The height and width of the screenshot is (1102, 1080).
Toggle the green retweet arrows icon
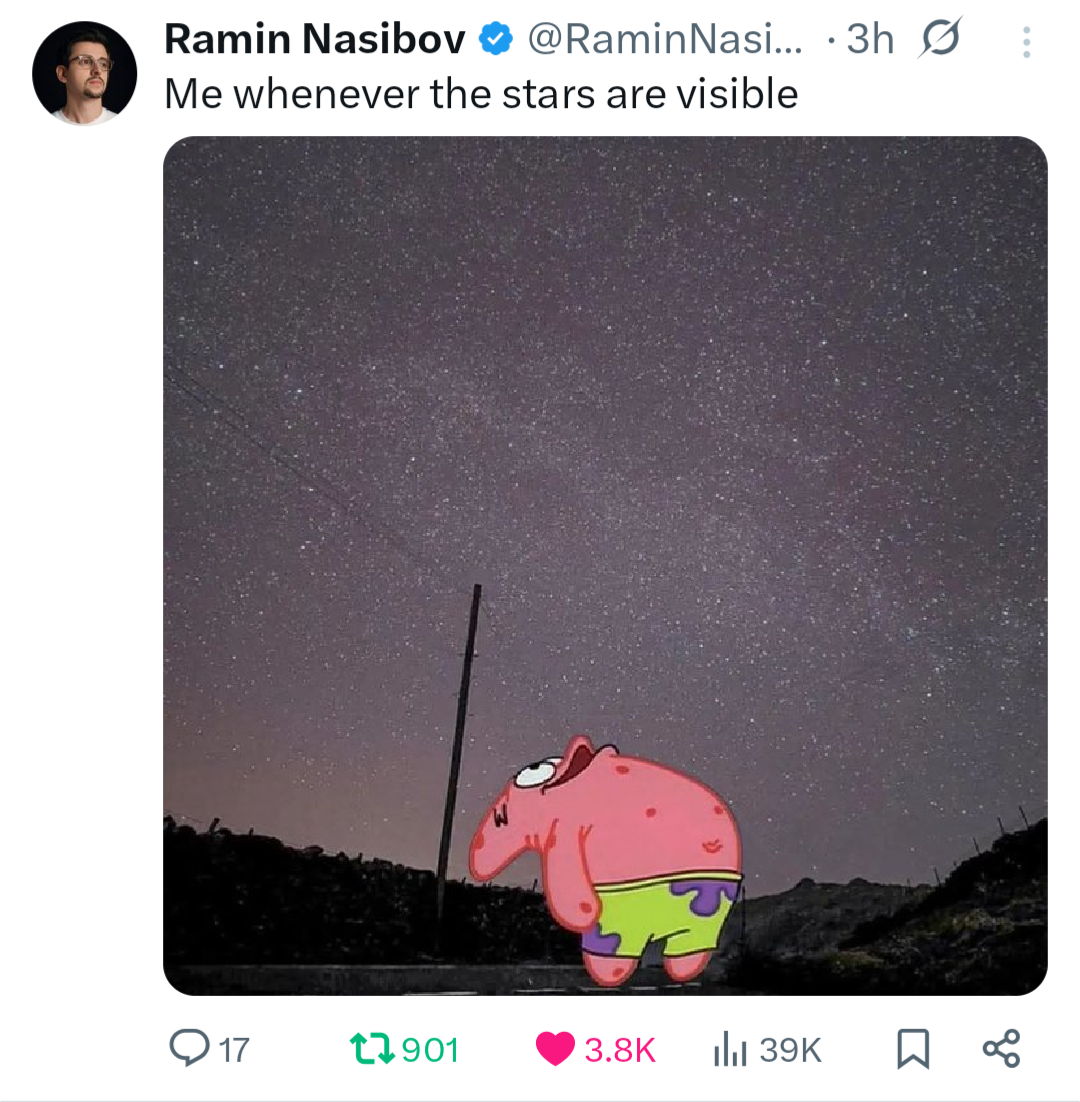(x=372, y=1048)
